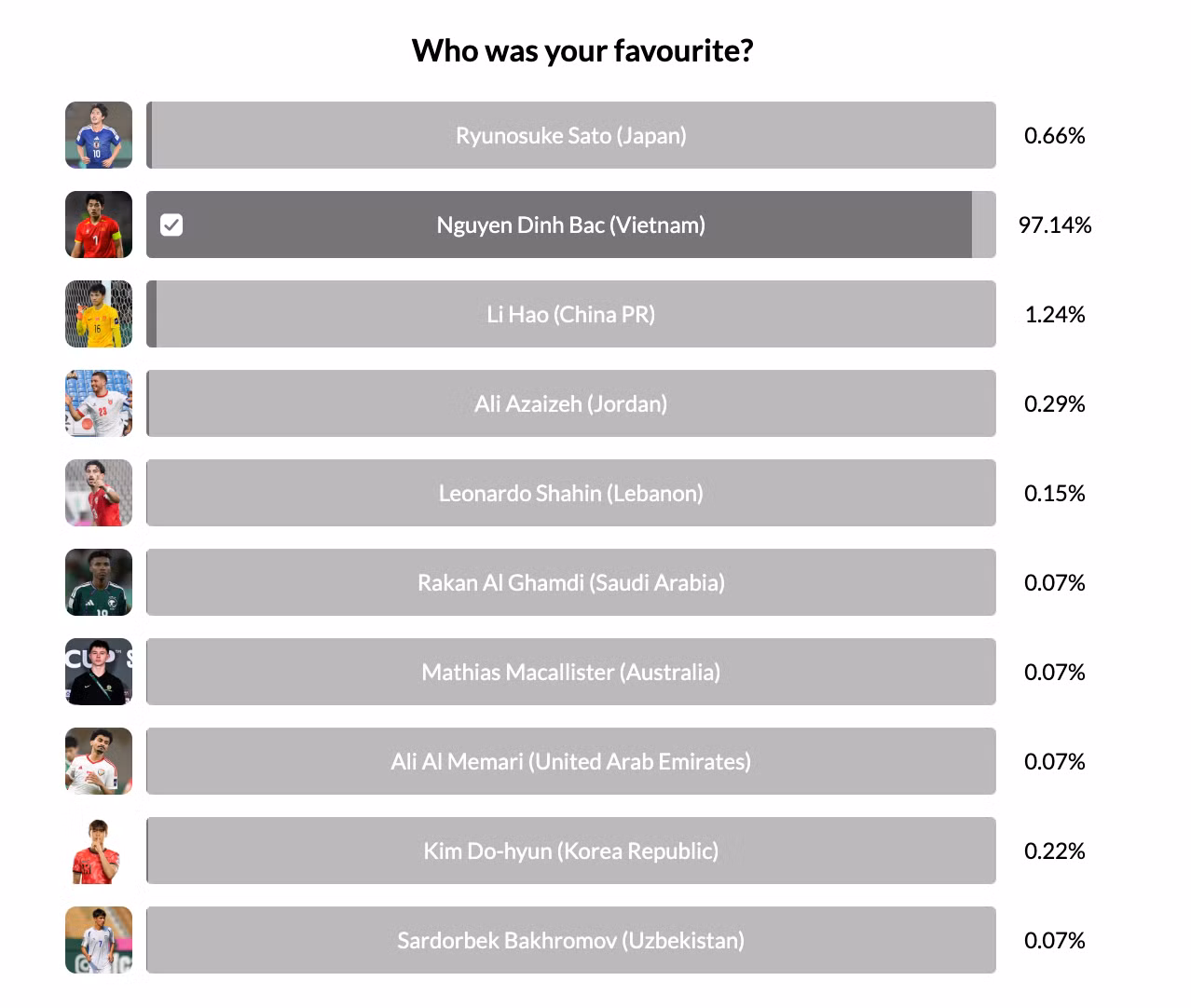Choose Ali Al Memari (United Arab Emirates)
Screen dimensions: 1191x1008
(x=570, y=761)
